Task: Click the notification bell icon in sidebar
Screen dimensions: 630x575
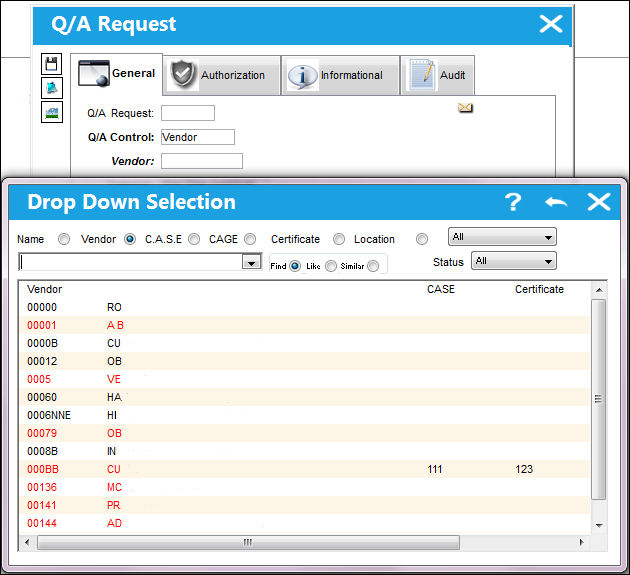Action: click(51, 88)
